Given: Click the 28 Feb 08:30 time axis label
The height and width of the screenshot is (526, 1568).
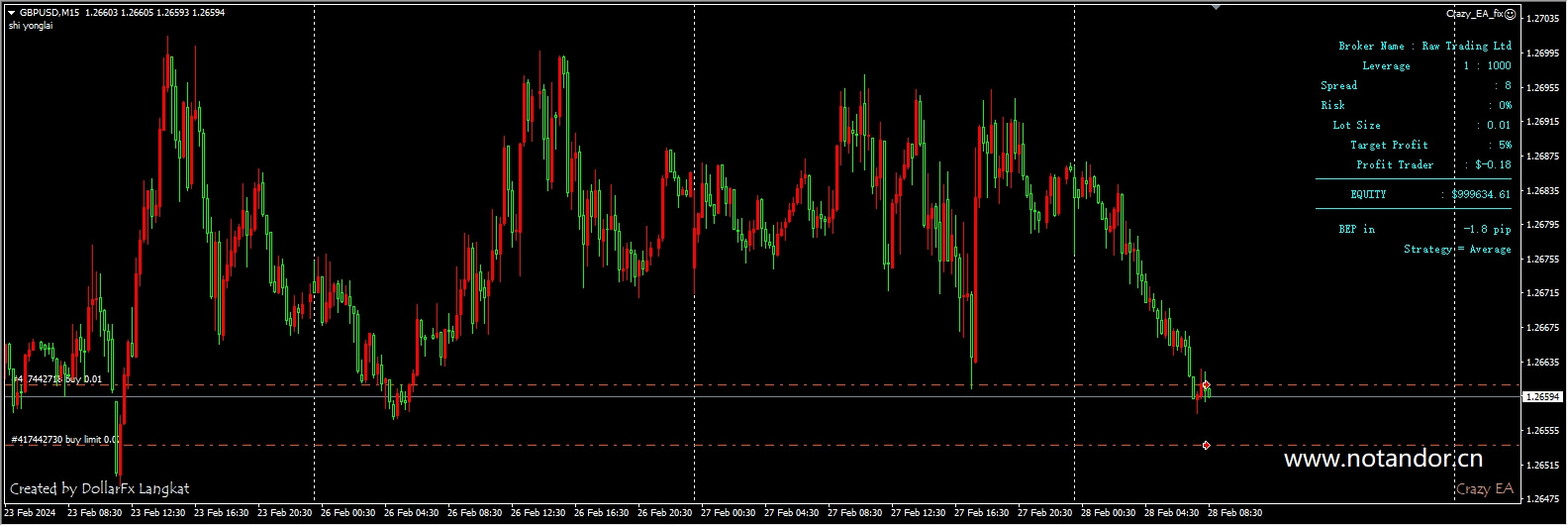Looking at the screenshot, I should [x=1235, y=513].
